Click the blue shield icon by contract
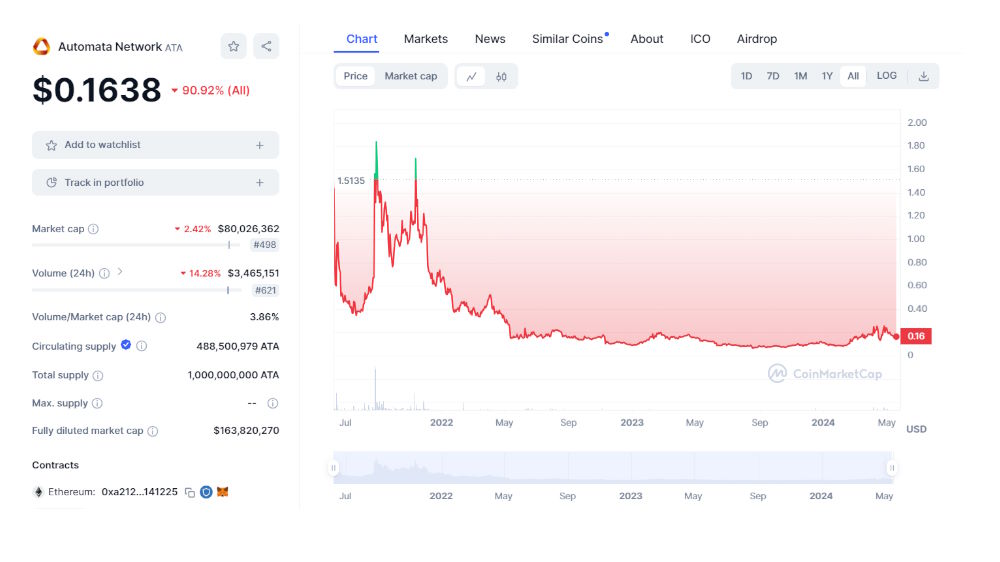The image size is (1000, 562). tap(206, 492)
